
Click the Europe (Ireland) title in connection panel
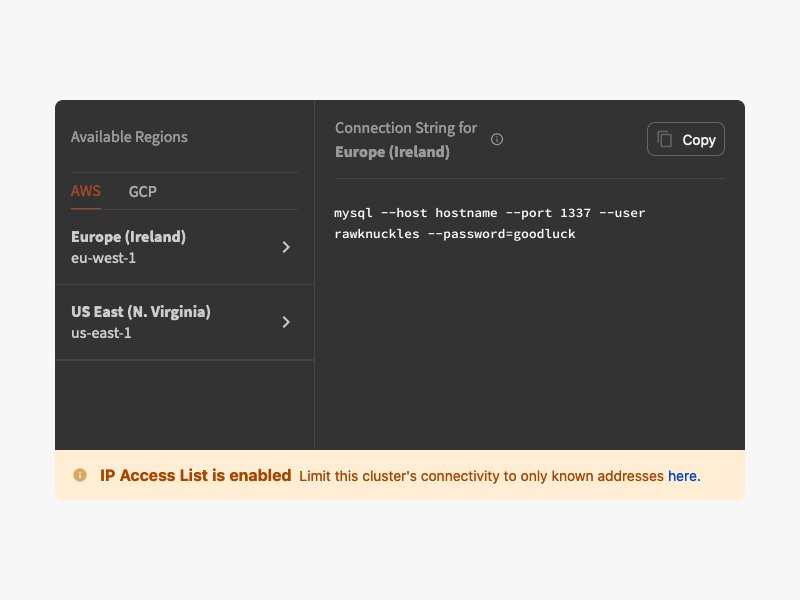click(x=392, y=152)
